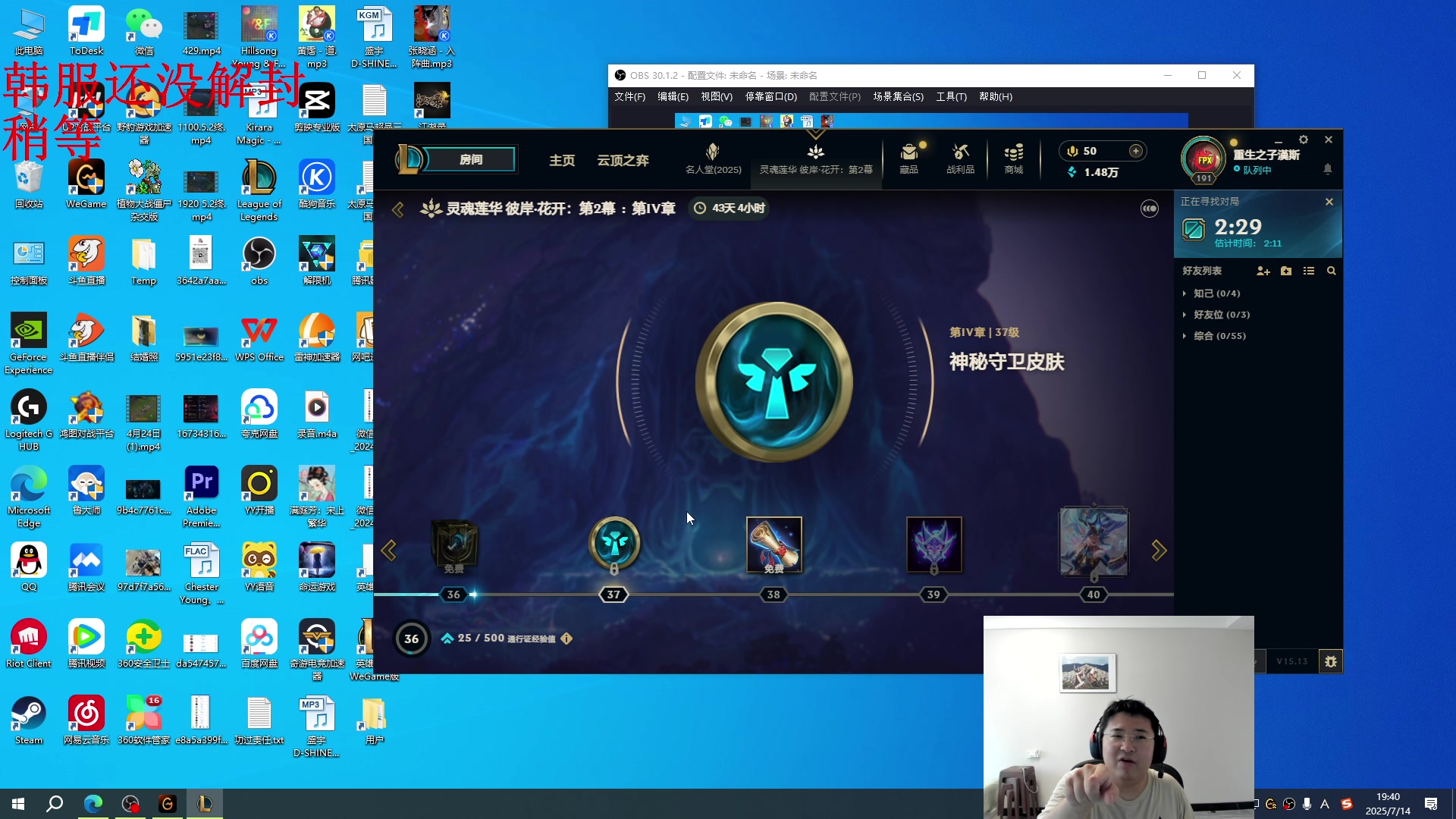The width and height of the screenshot is (1456, 819).
Task: Click the add friend icon
Action: coord(1263,271)
